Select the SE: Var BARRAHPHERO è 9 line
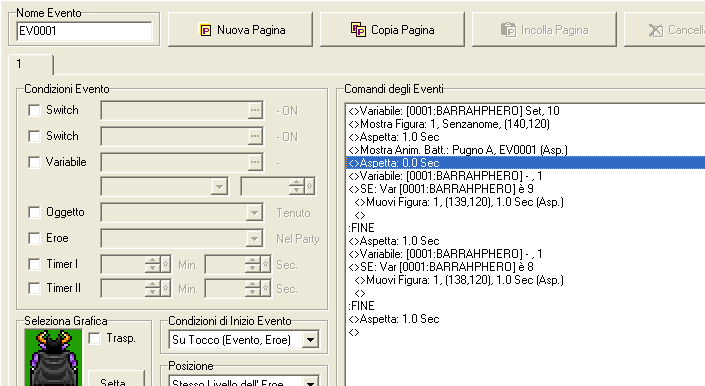The image size is (705, 386). click(x=525, y=189)
